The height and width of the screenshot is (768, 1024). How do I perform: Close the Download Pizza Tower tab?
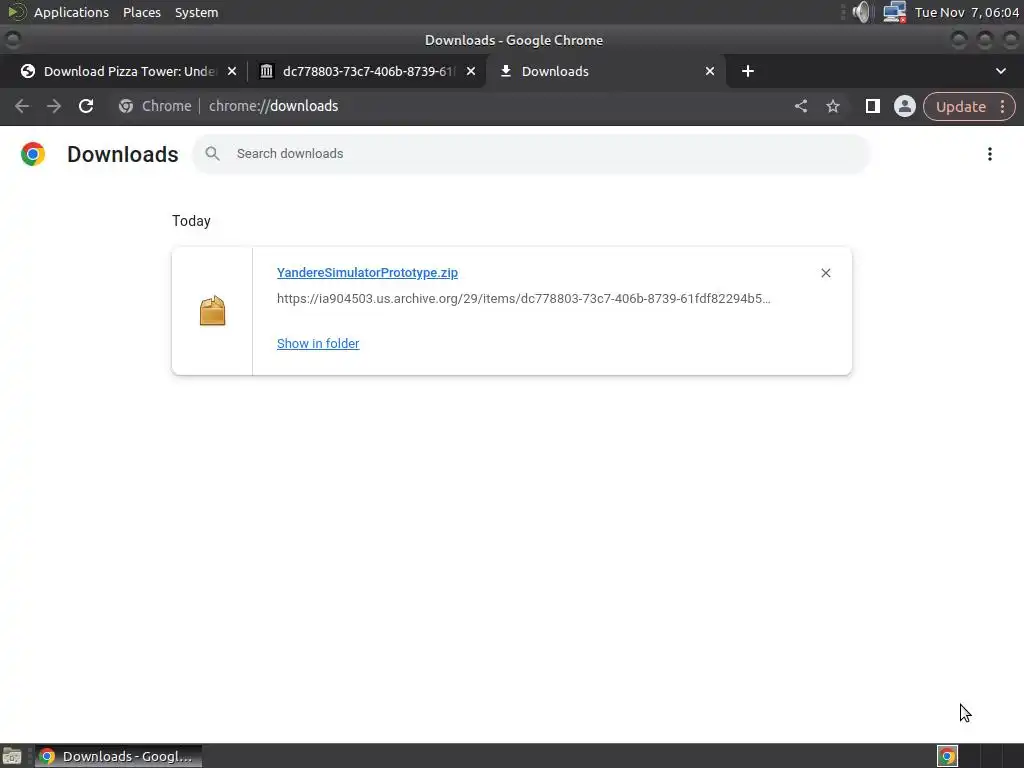232,71
